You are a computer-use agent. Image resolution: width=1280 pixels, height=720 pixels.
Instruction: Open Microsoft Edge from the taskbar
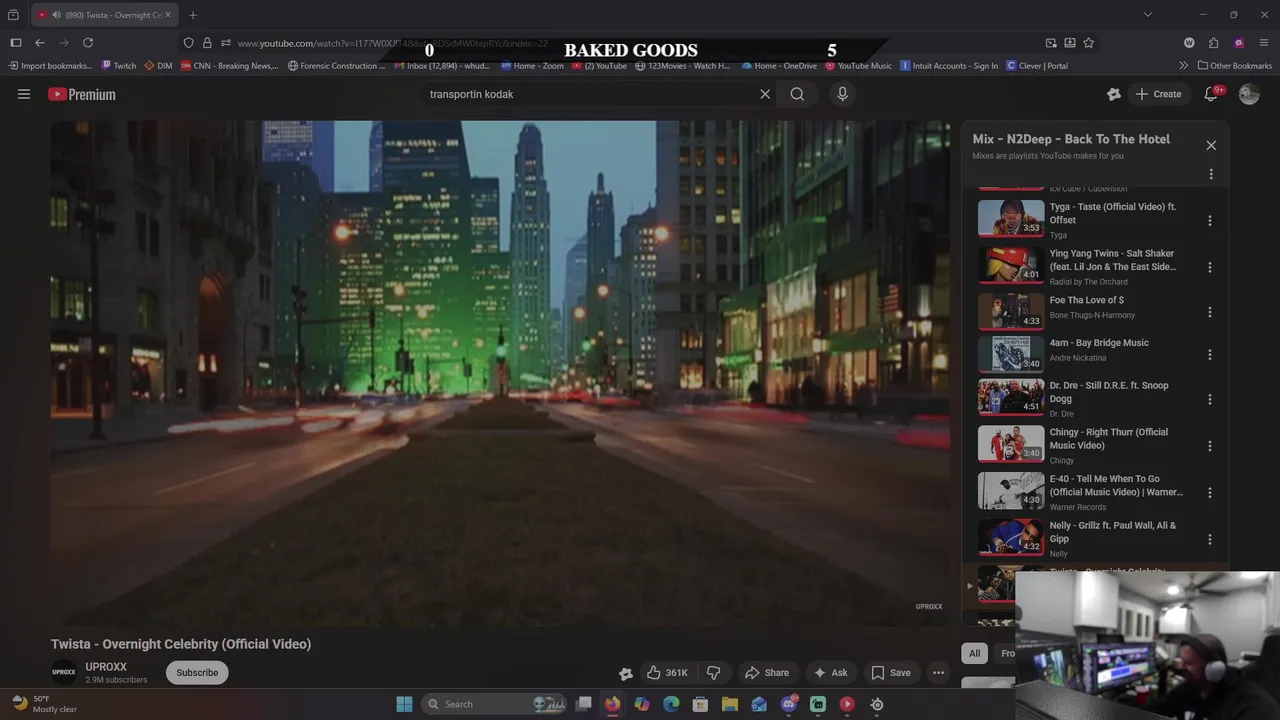[x=671, y=704]
